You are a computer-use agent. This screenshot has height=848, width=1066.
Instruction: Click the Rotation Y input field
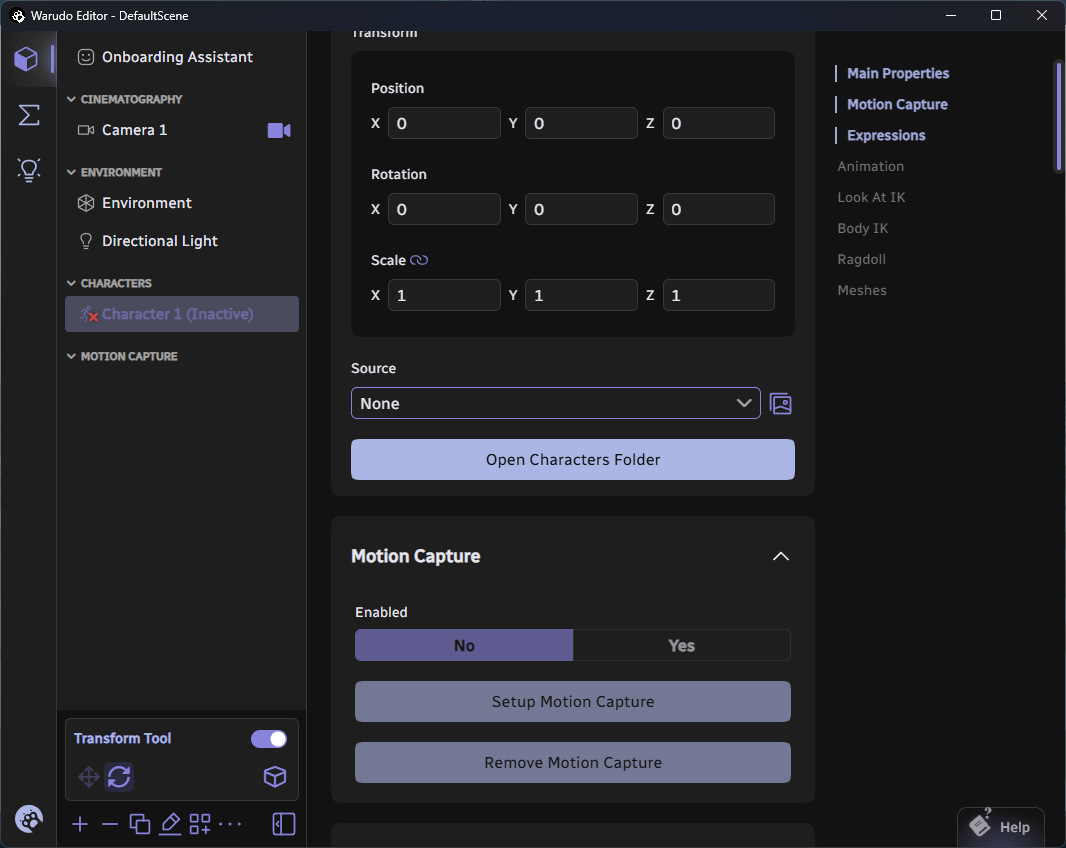pyautogui.click(x=581, y=209)
